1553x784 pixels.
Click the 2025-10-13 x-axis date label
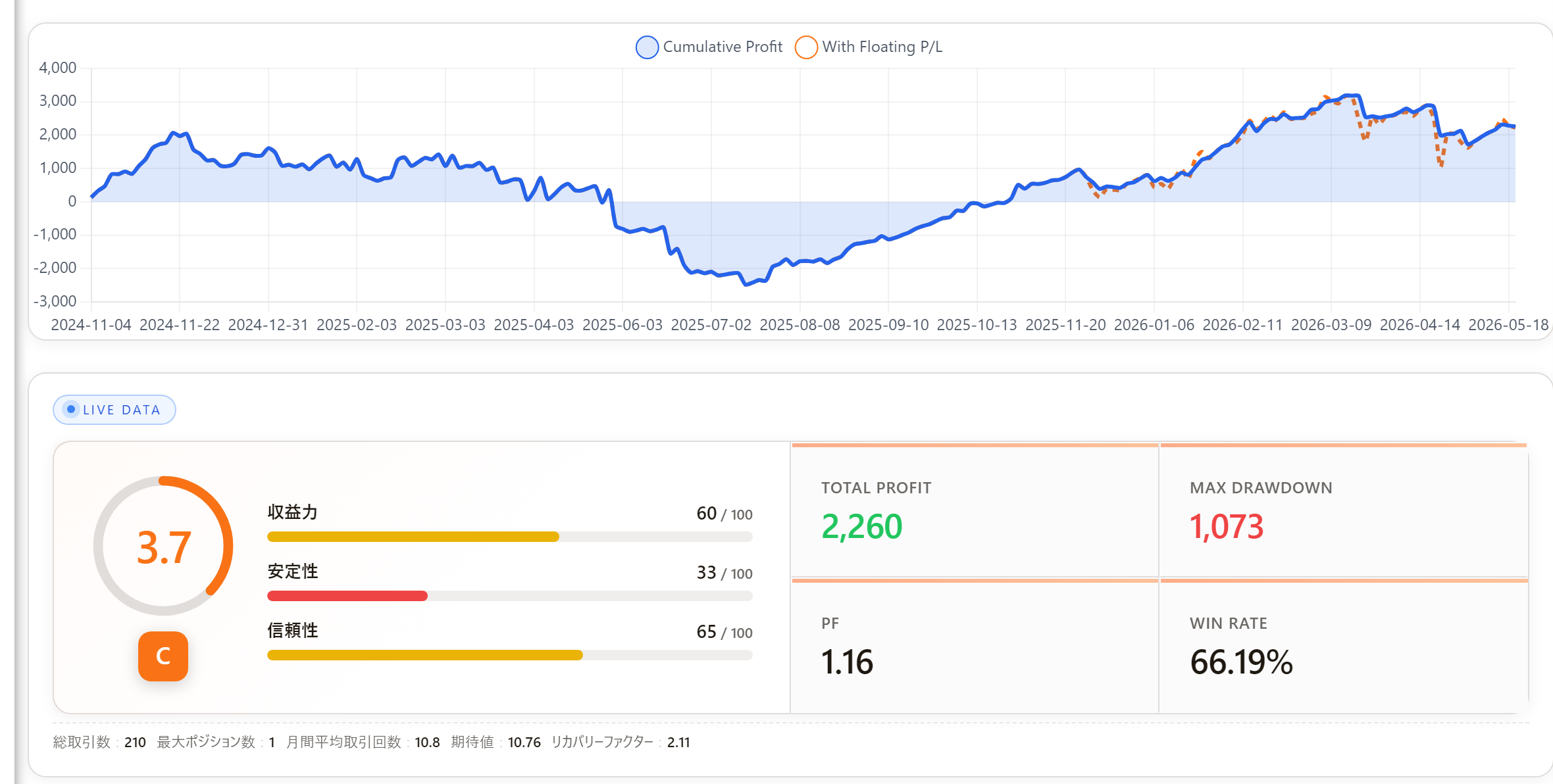(x=977, y=325)
